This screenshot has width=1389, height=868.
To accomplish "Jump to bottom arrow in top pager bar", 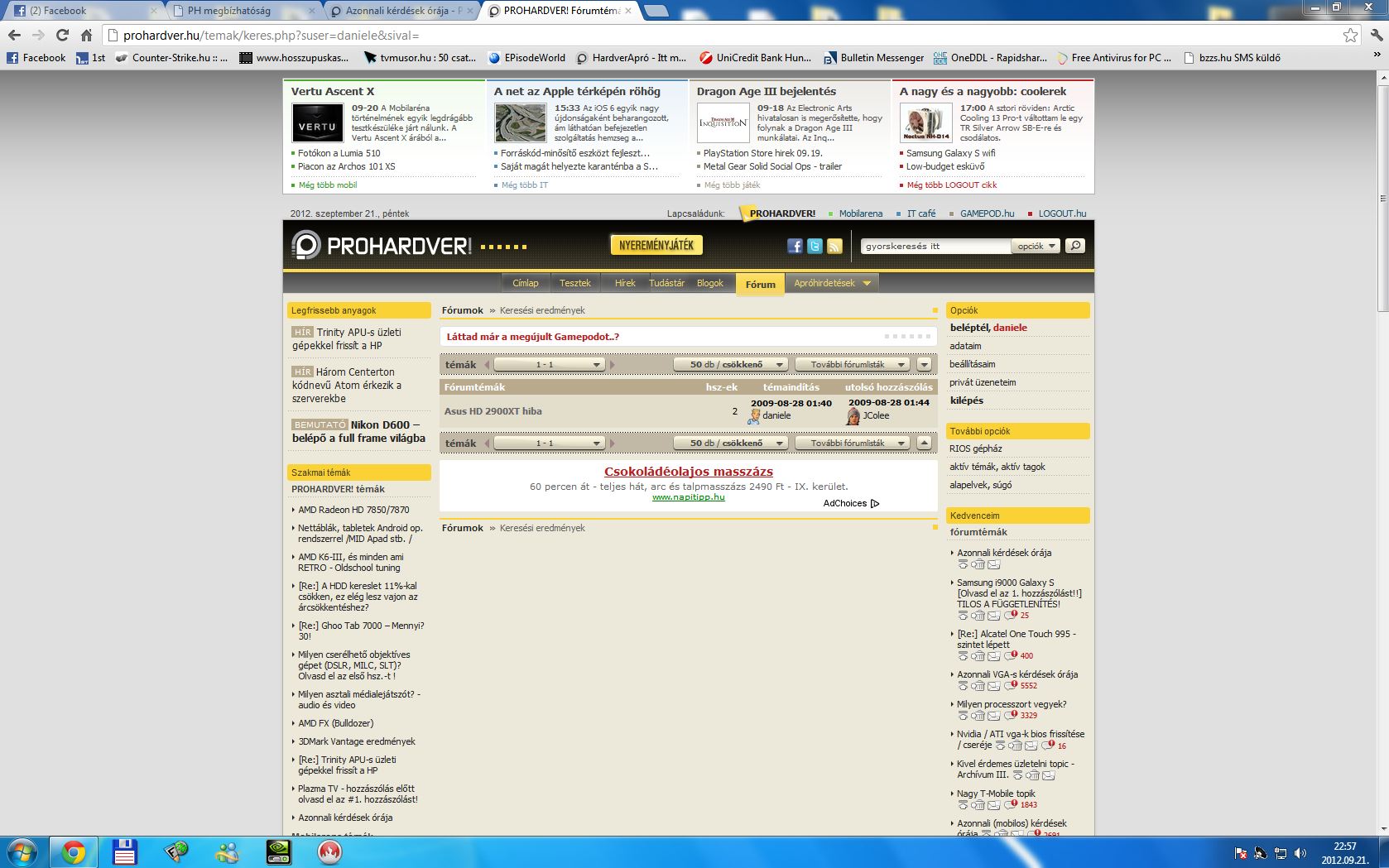I will point(925,365).
